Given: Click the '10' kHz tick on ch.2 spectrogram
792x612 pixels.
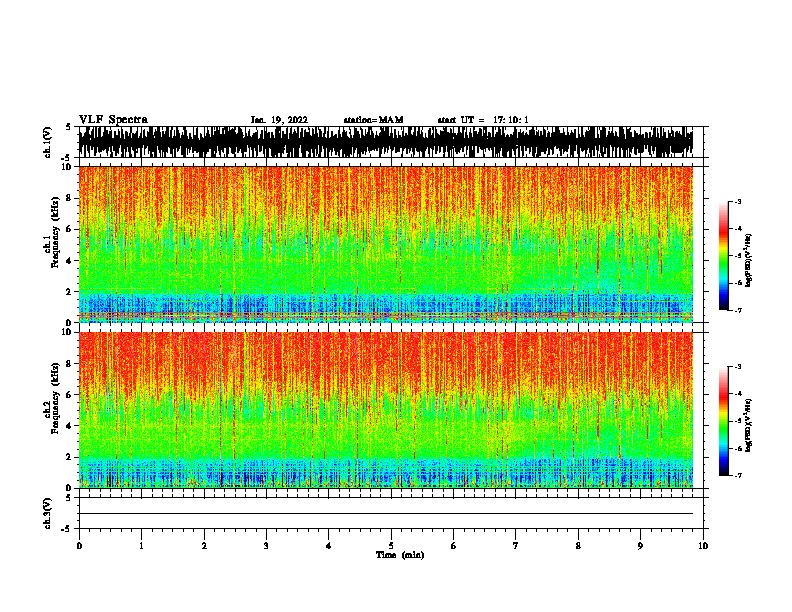Looking at the screenshot, I should (67, 332).
